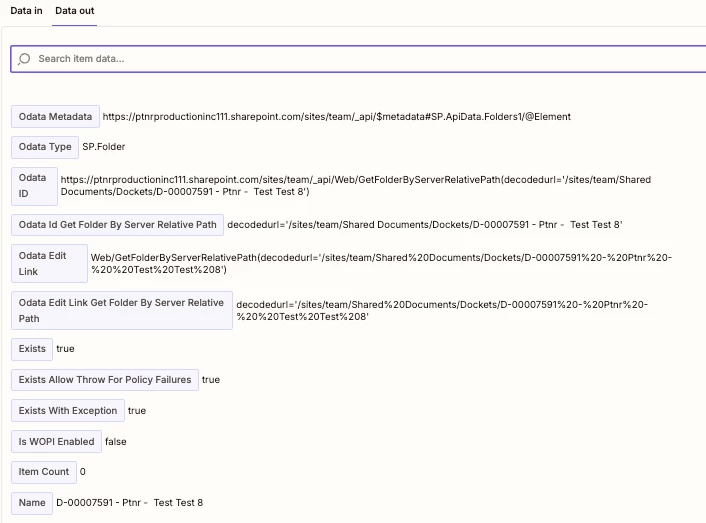Select Odata Edit Link Get Folder By Server Relative Path label
Screen dimensions: 706x523
pyautogui.click(x=122, y=311)
